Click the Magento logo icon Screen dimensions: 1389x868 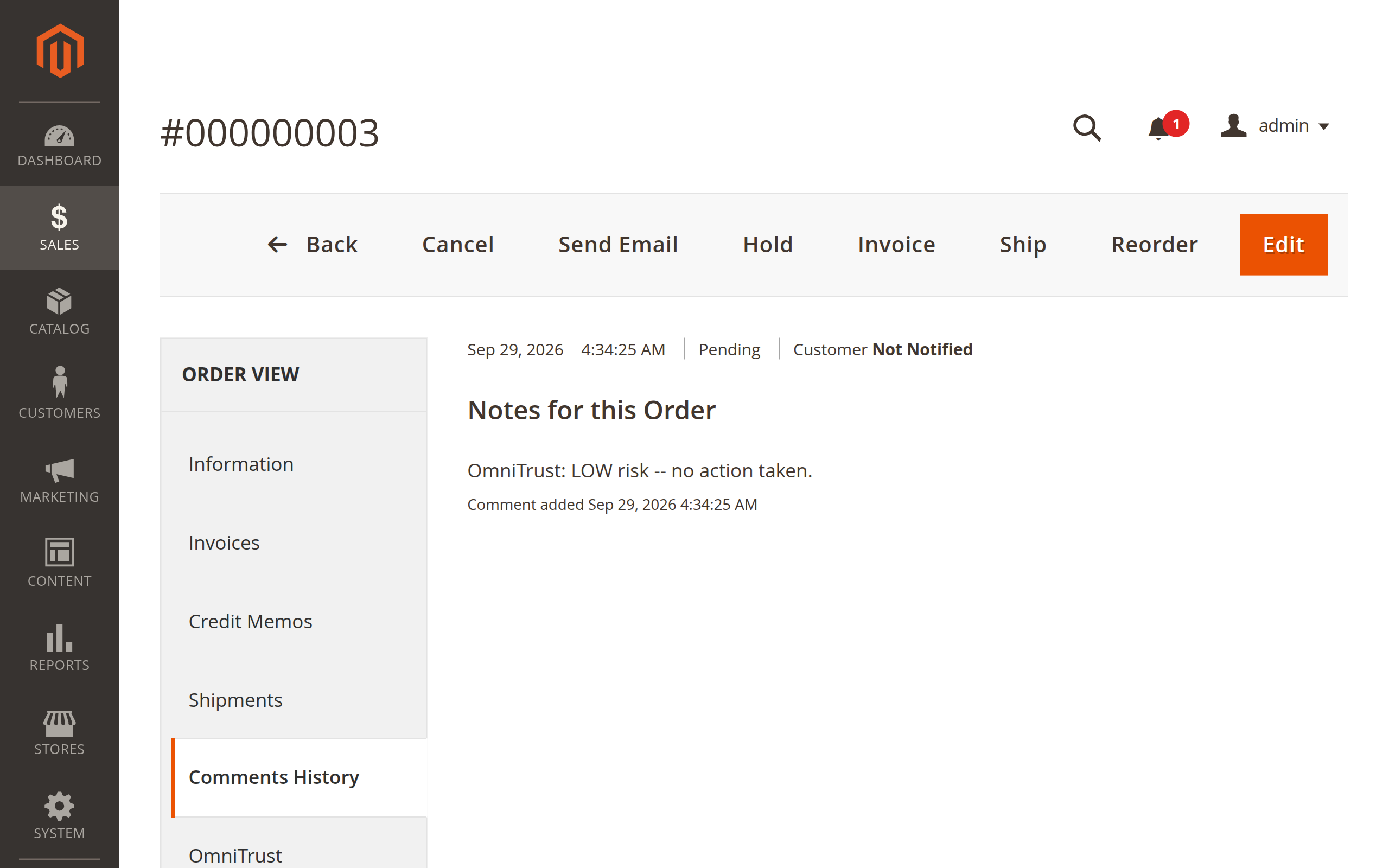pos(60,50)
